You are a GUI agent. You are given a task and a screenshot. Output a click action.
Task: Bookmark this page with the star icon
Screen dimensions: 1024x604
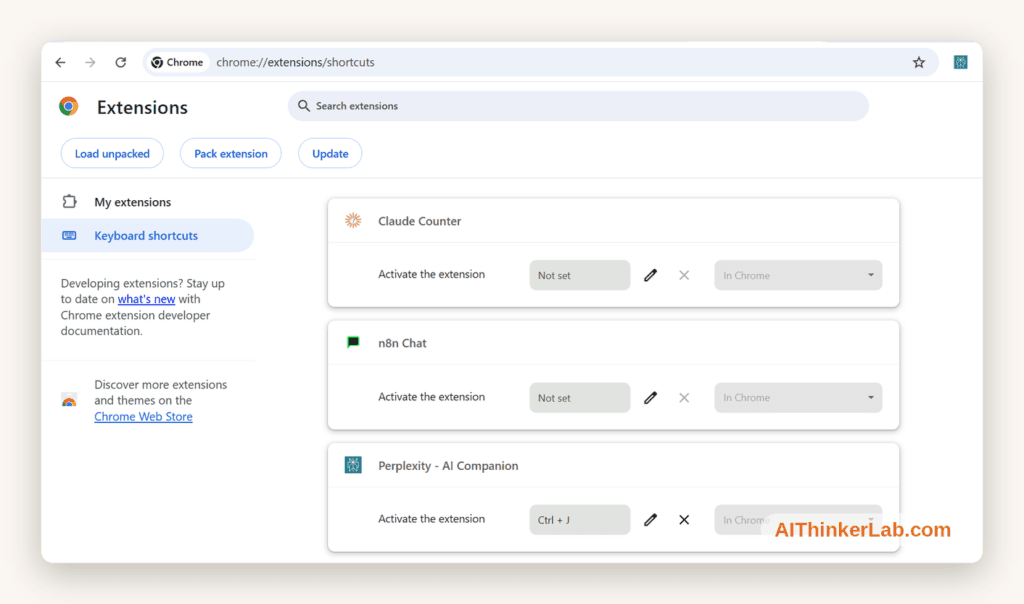pos(919,62)
